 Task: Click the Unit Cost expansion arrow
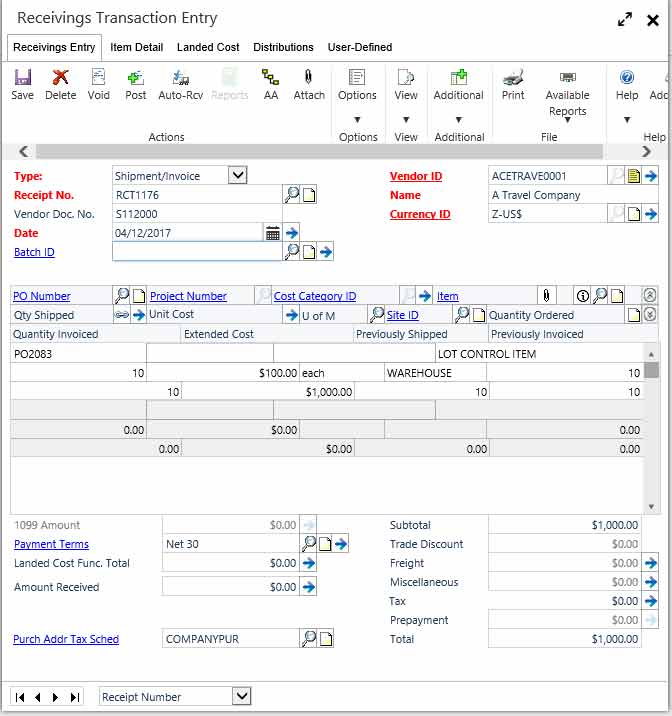tap(292, 315)
